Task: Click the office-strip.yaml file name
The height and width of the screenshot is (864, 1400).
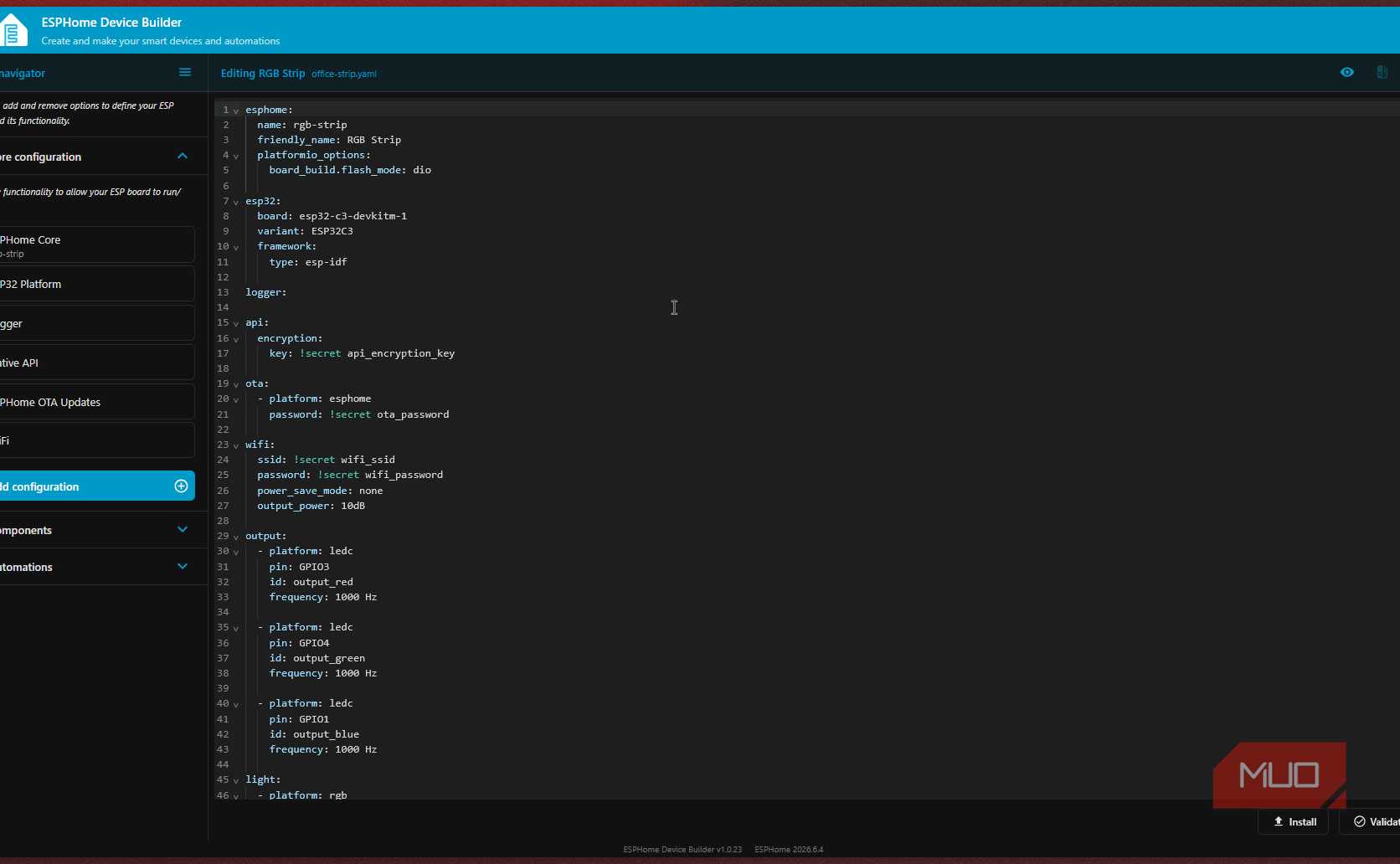Action: 344,74
